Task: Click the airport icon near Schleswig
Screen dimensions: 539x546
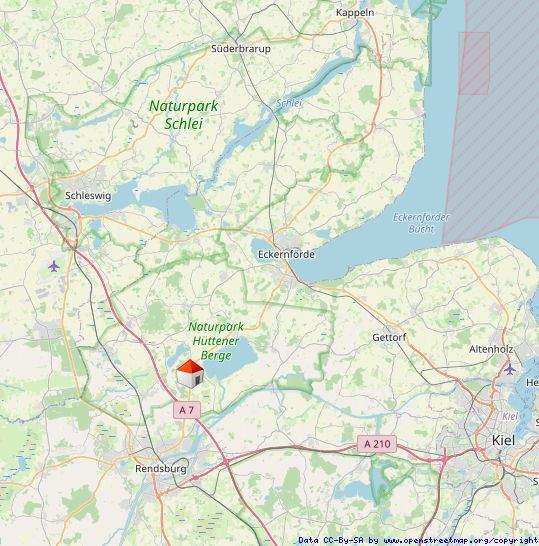Action: (x=54, y=267)
